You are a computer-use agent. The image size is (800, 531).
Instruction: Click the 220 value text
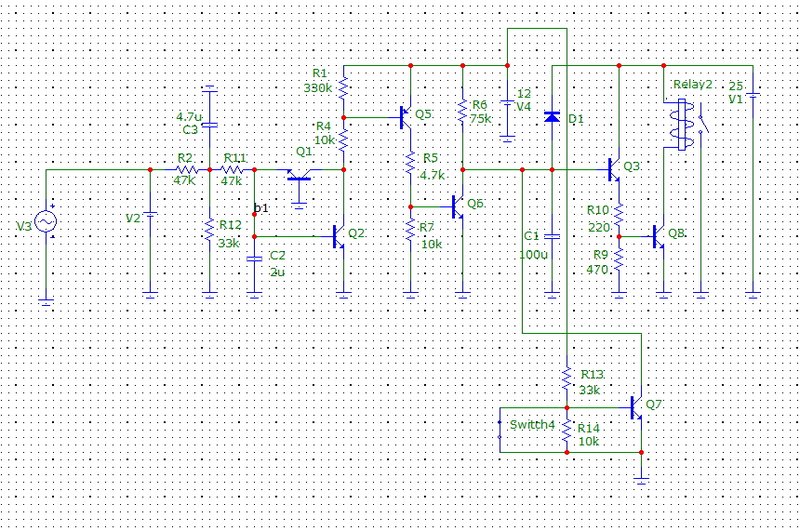[599, 227]
